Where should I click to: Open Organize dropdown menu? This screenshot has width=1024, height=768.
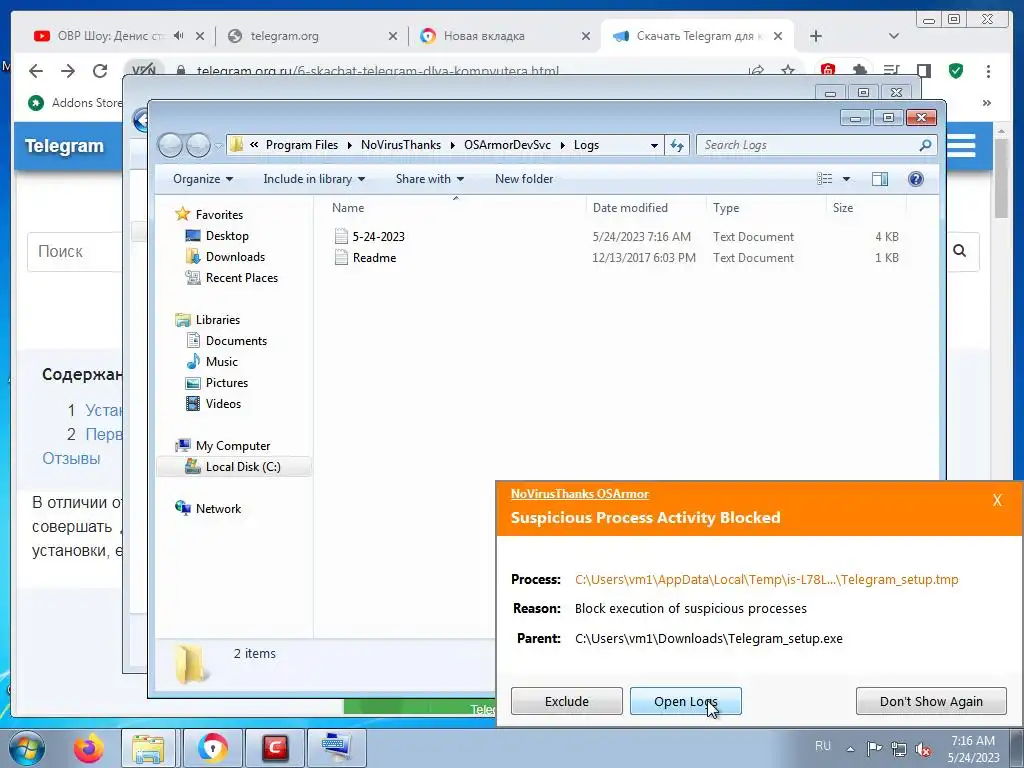pyautogui.click(x=202, y=179)
